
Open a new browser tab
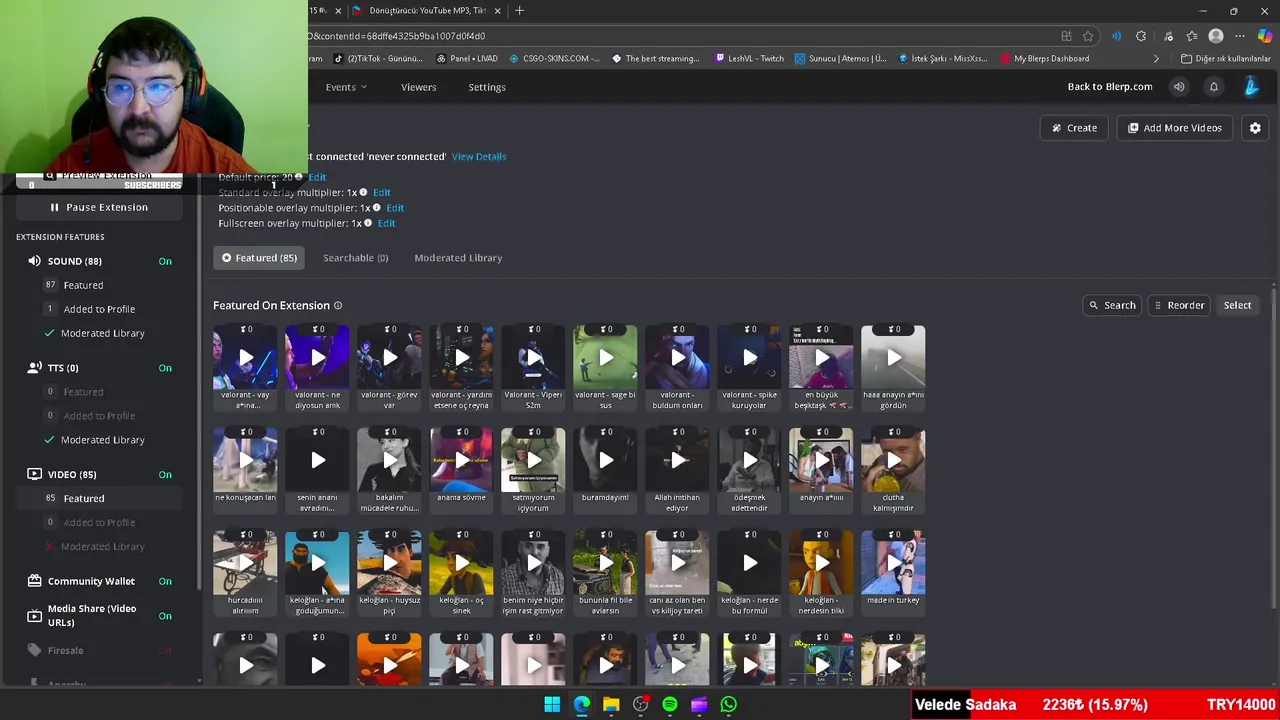click(x=519, y=11)
